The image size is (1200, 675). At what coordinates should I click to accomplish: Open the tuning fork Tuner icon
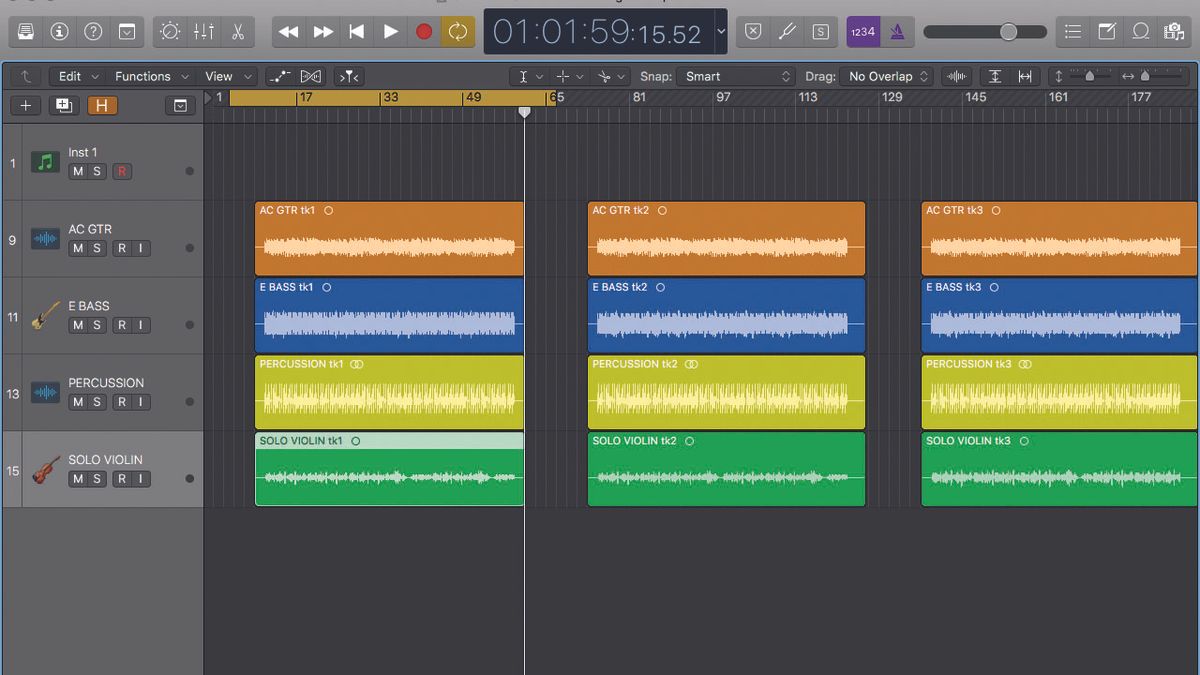788,31
